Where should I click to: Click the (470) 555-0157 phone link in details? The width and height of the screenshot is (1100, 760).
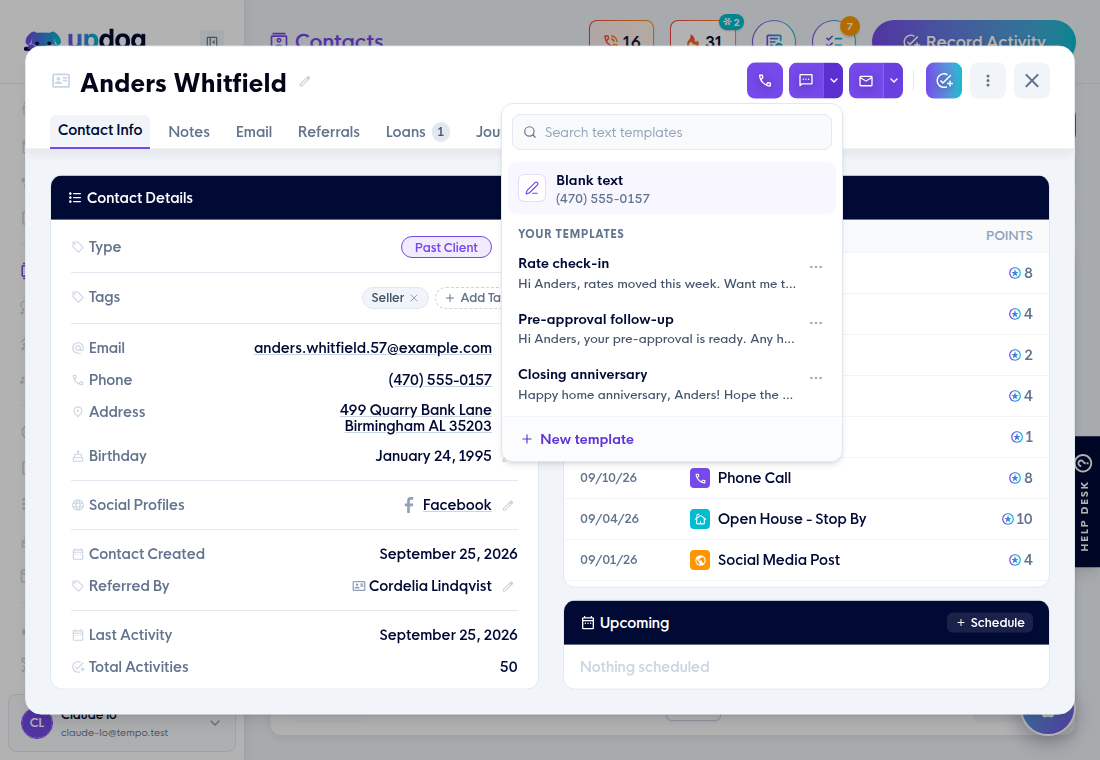coord(440,380)
